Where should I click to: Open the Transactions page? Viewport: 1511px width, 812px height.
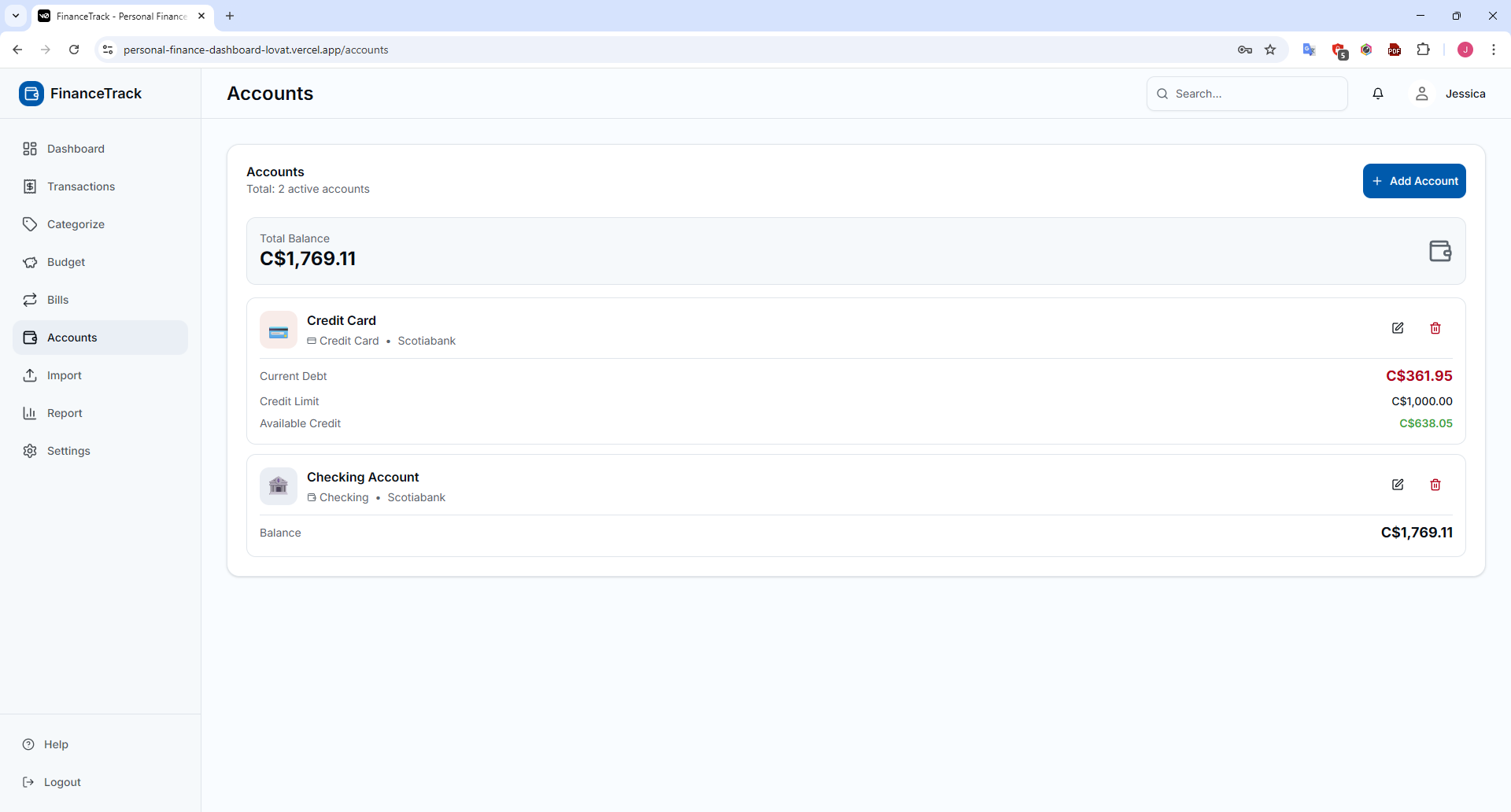click(81, 186)
